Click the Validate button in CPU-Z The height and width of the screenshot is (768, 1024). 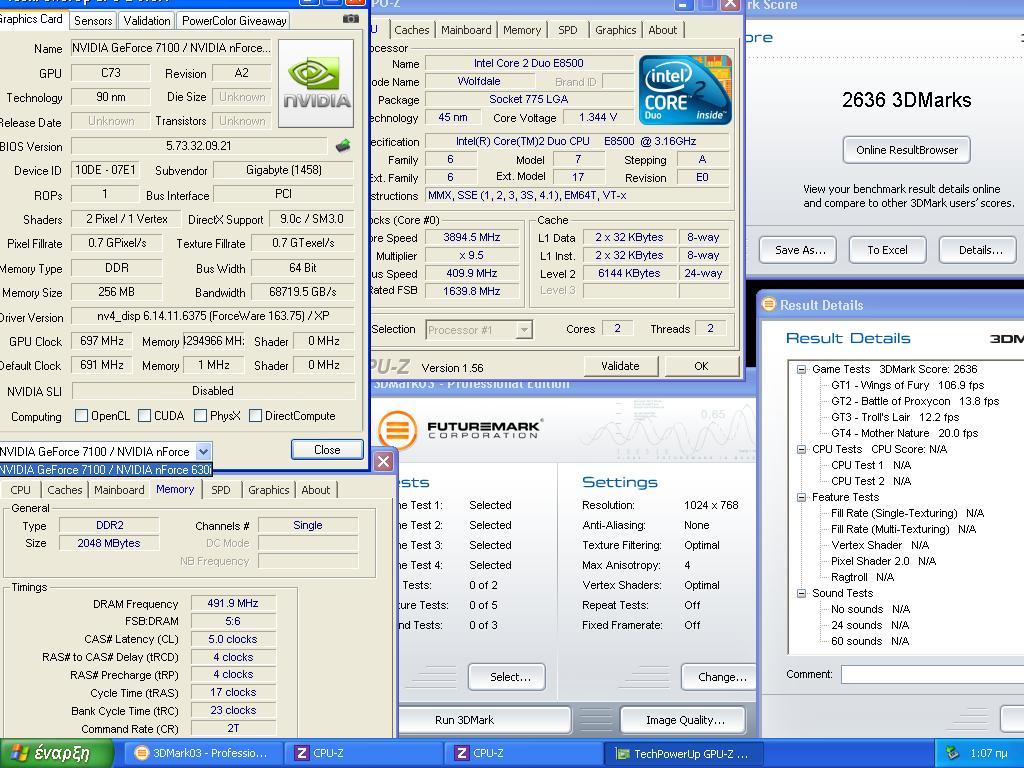[620, 366]
